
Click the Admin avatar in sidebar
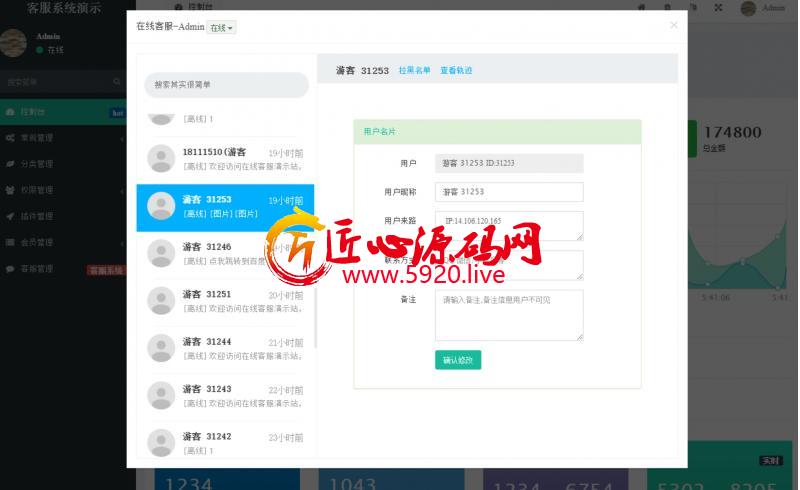tap(13, 43)
